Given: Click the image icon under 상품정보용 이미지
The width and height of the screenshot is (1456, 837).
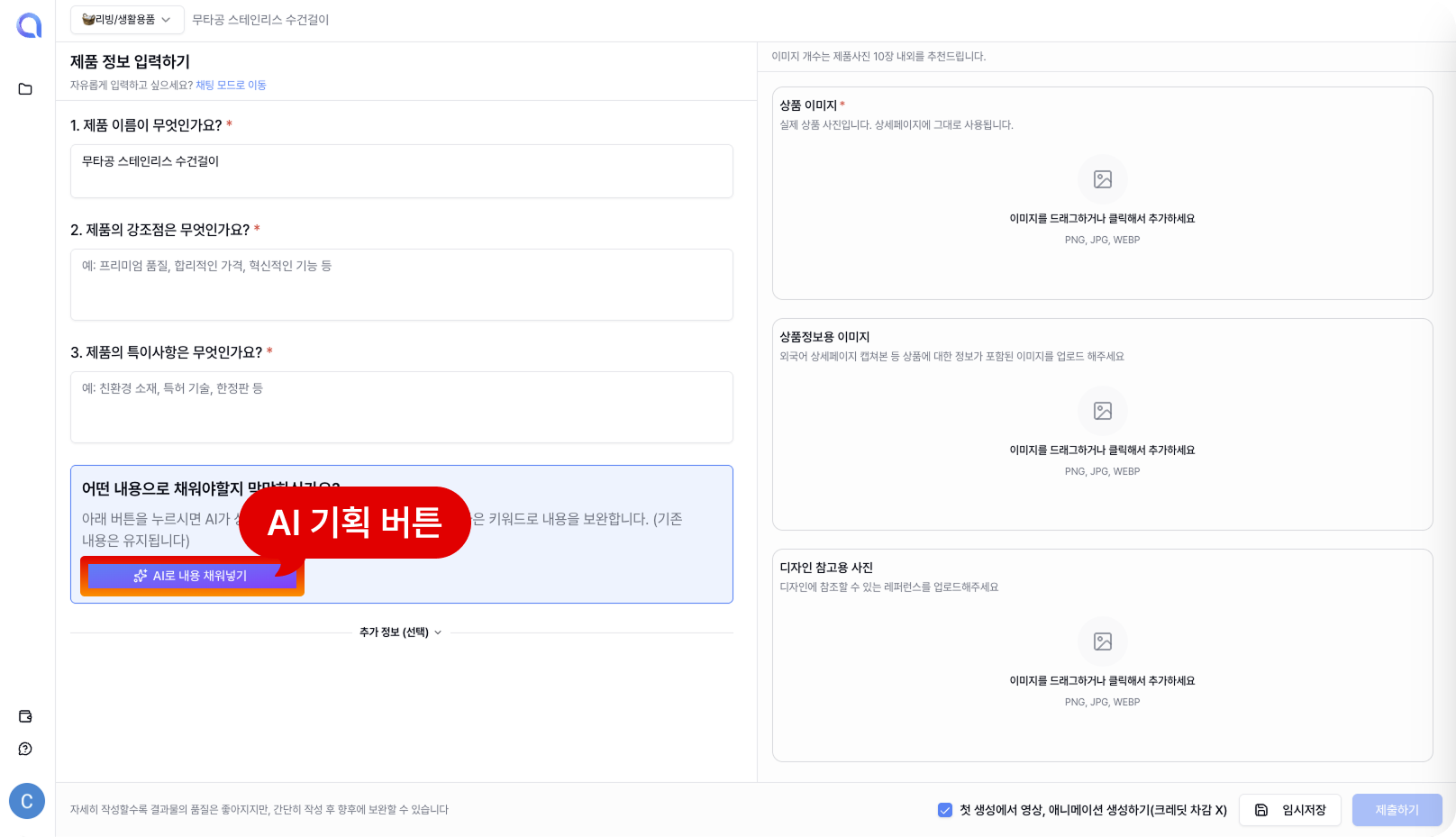Looking at the screenshot, I should pos(1103,411).
